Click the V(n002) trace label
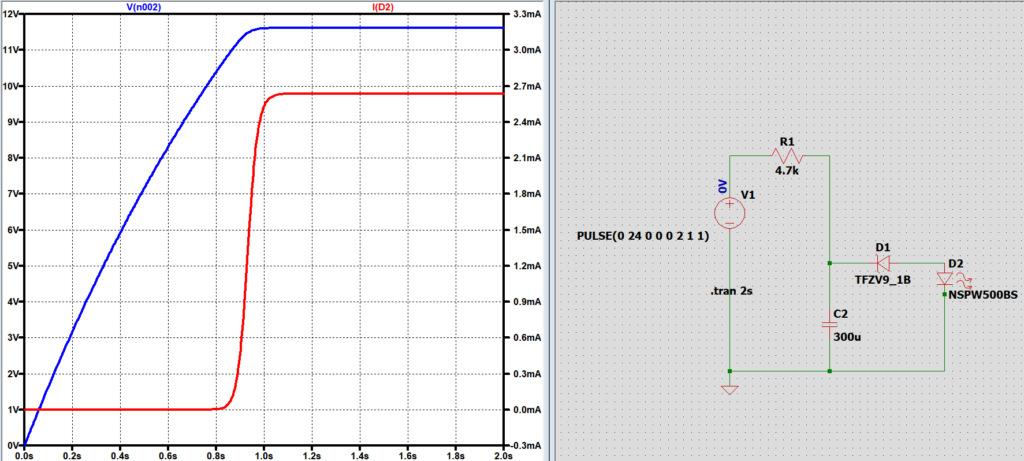 pyautogui.click(x=143, y=6)
